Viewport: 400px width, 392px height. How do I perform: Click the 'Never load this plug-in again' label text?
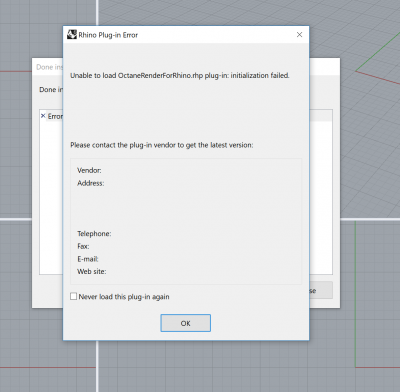[124, 297]
